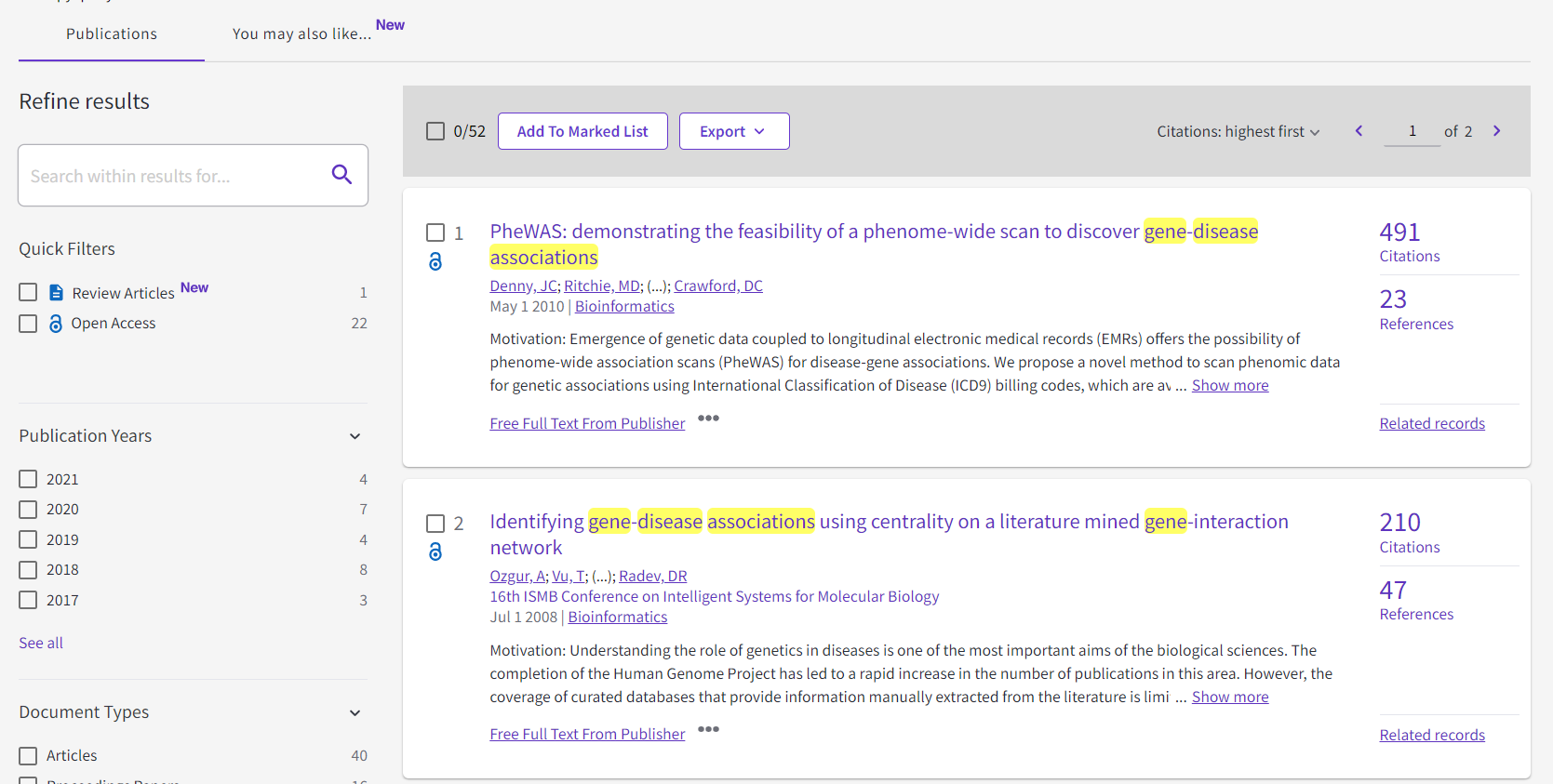Collapse the Document Types section

pyautogui.click(x=355, y=712)
